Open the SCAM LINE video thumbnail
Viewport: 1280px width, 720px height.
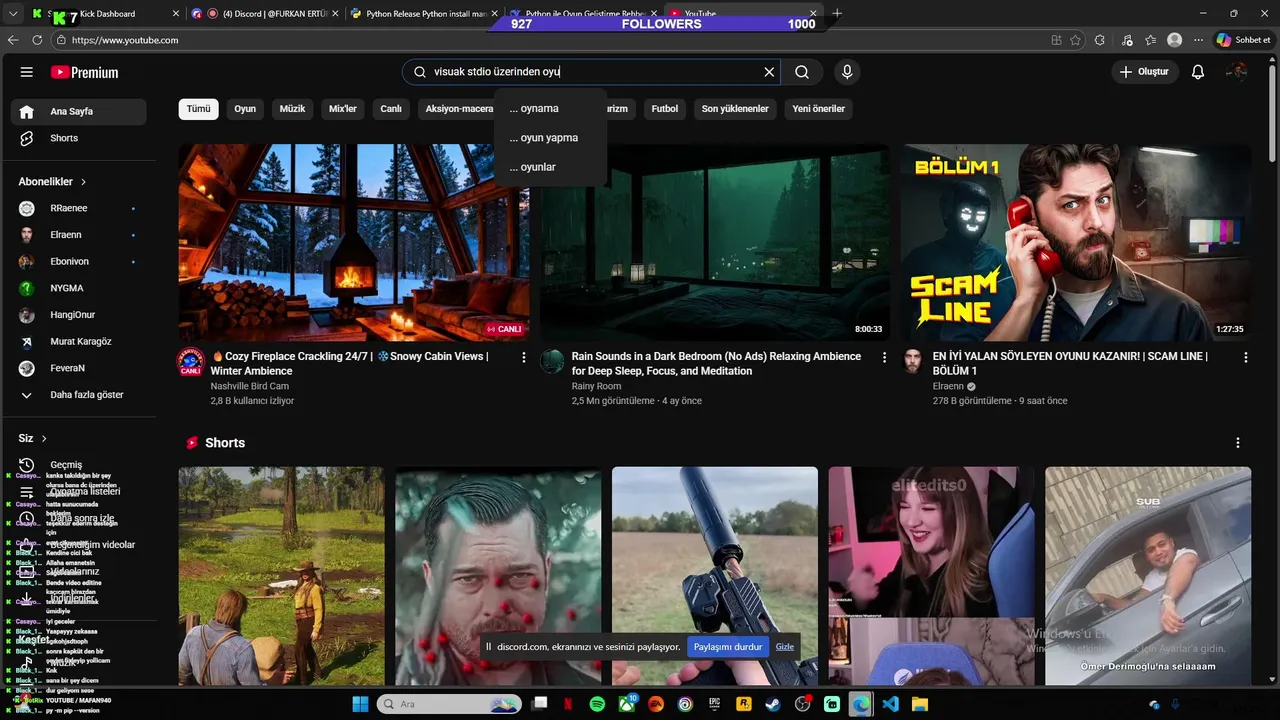click(1076, 243)
